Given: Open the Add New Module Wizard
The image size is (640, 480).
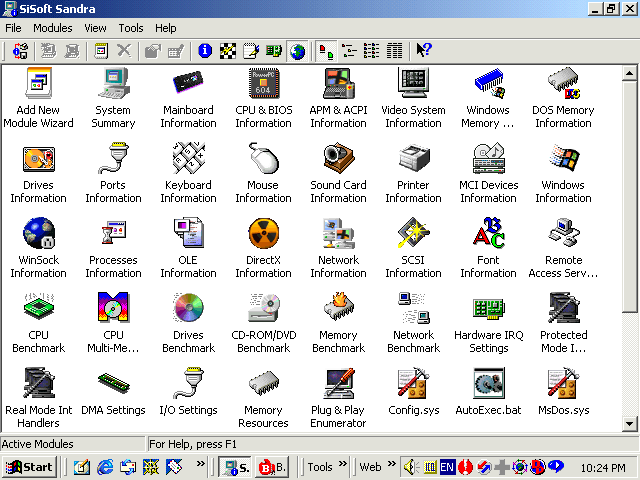Looking at the screenshot, I should coord(38,98).
